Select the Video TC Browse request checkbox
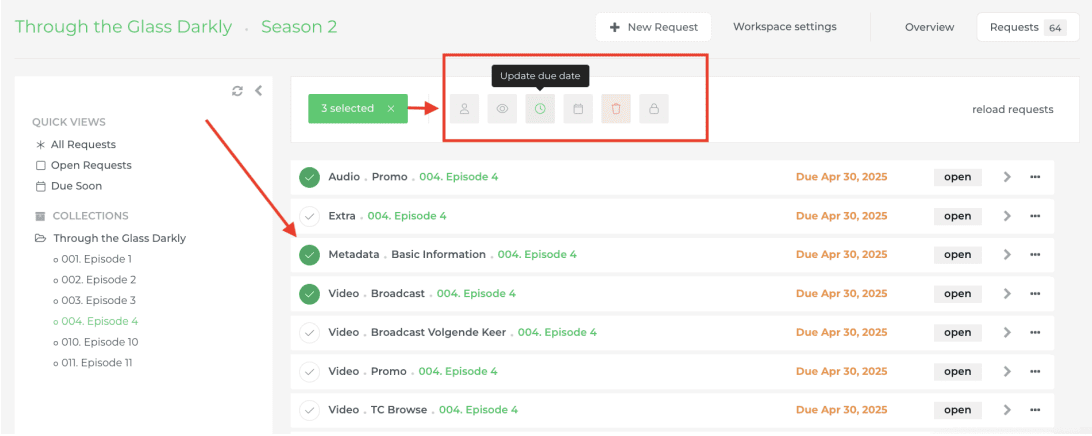1092x436 pixels. coord(310,410)
